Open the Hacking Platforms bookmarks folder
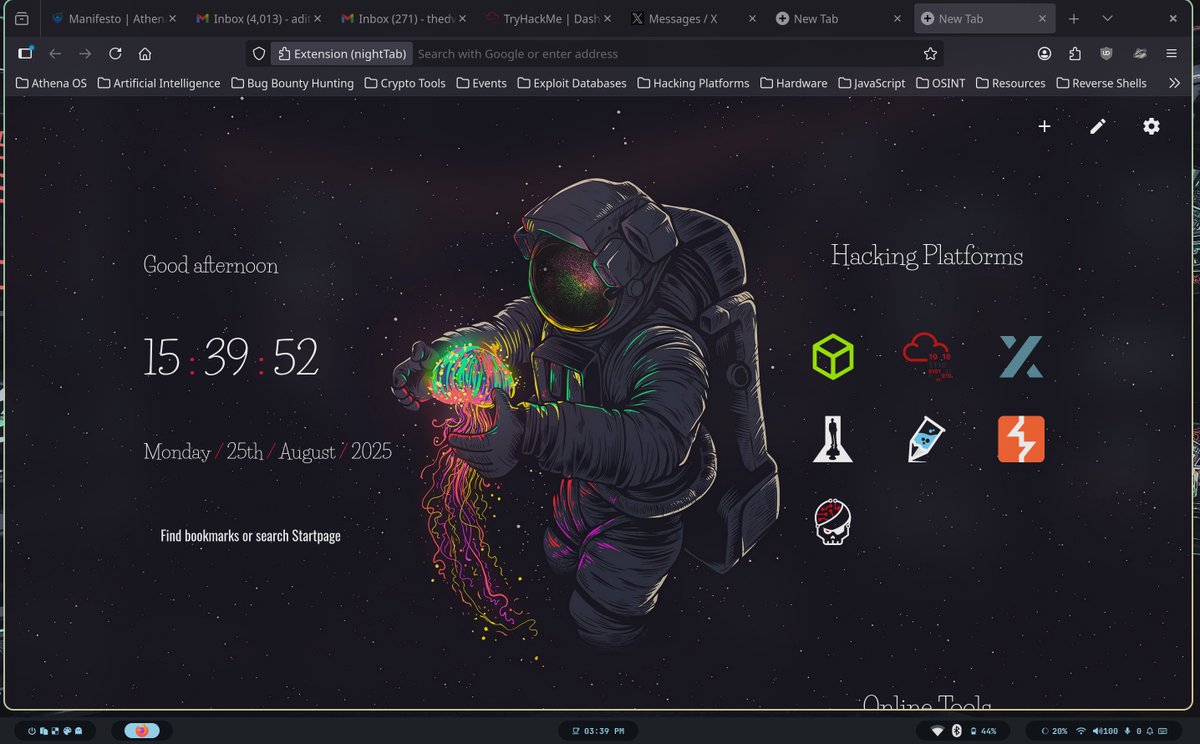Viewport: 1200px width, 744px height. click(693, 83)
